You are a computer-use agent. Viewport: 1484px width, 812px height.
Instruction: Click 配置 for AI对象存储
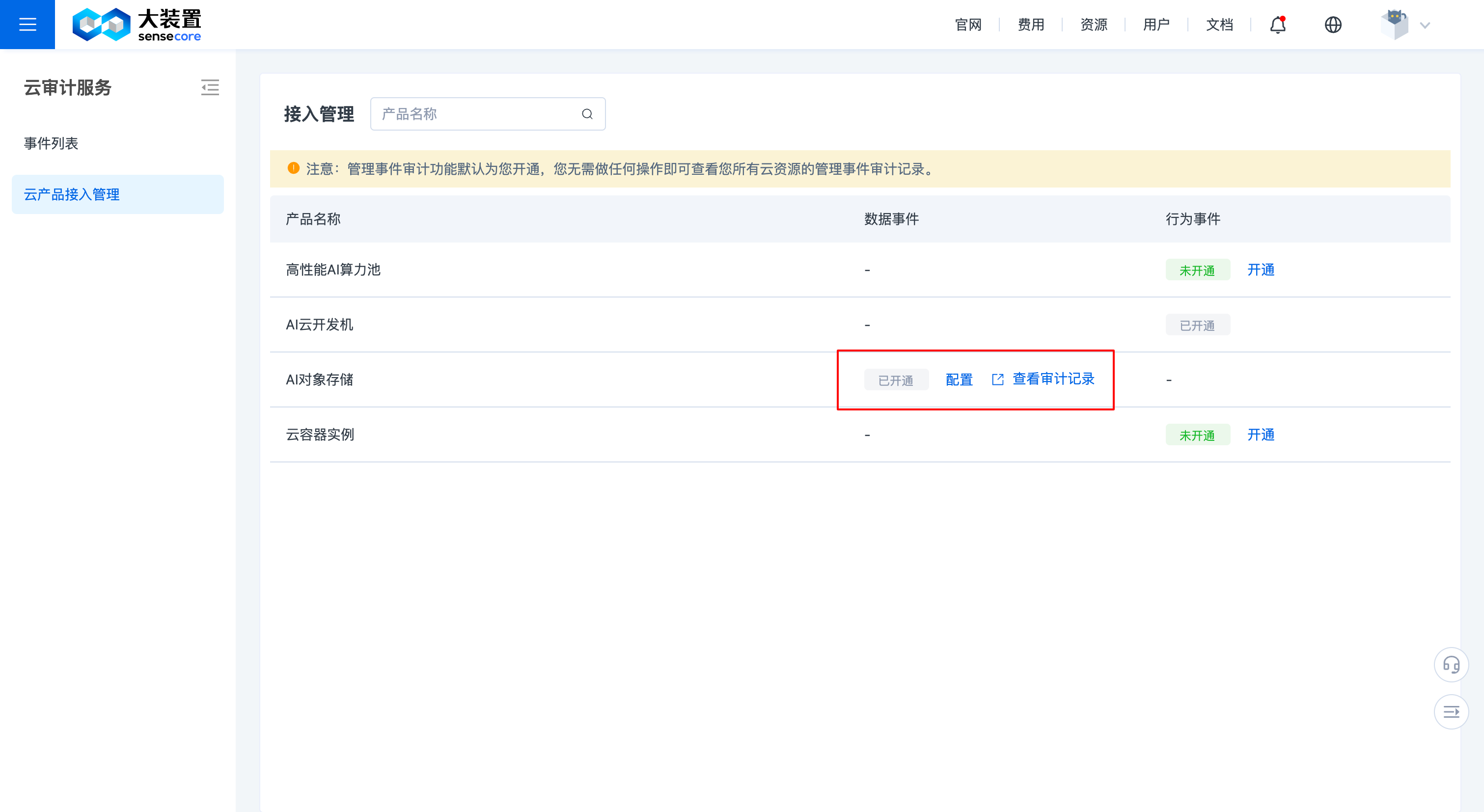(959, 379)
